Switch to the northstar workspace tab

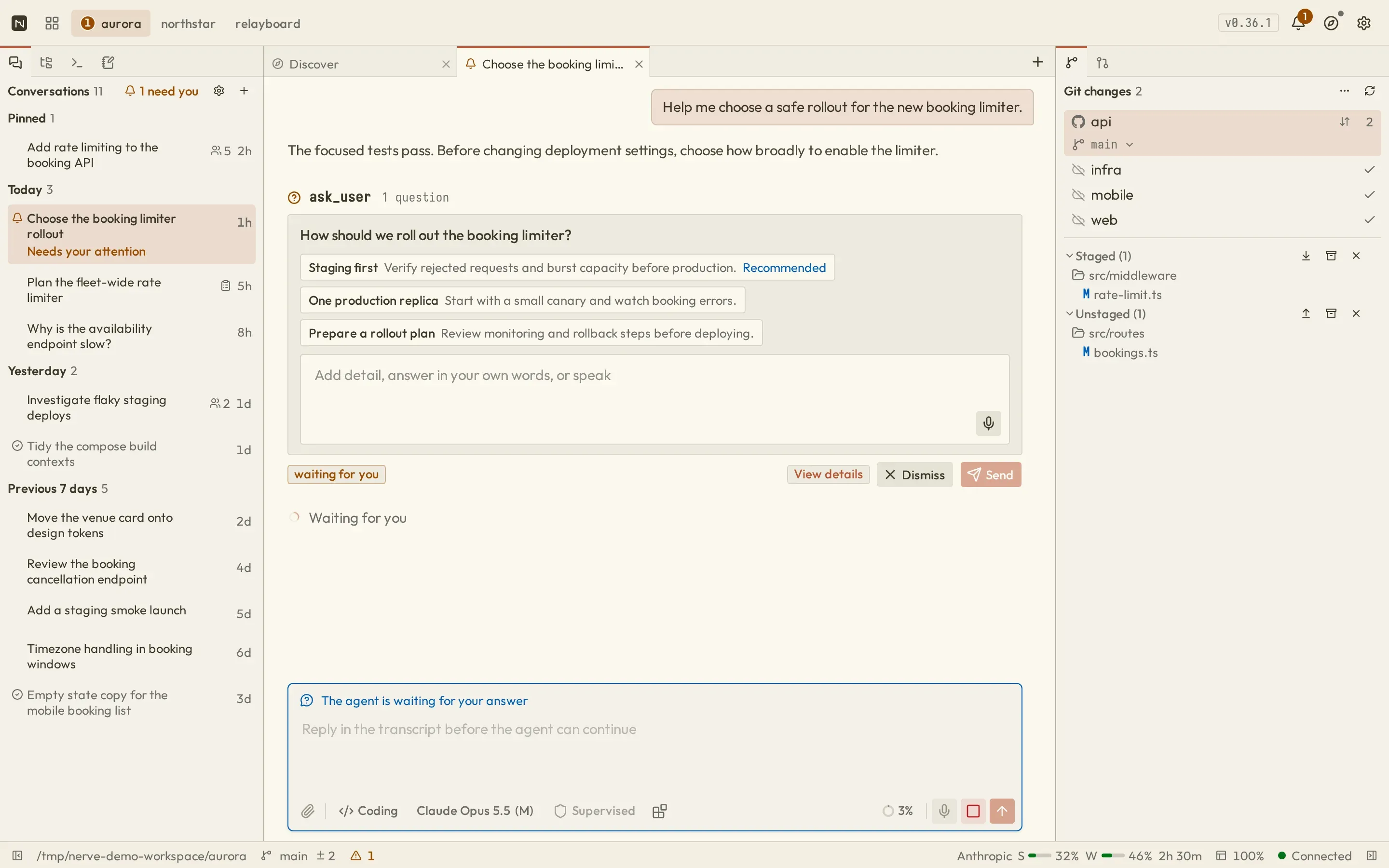pos(188,24)
